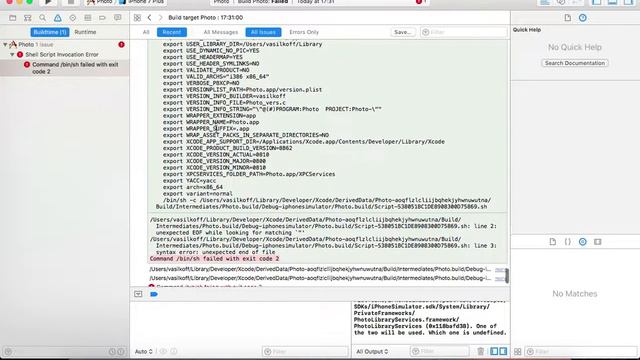
Task: Click the red 'Command /bin/sh failed' log line
Action: (x=214, y=259)
